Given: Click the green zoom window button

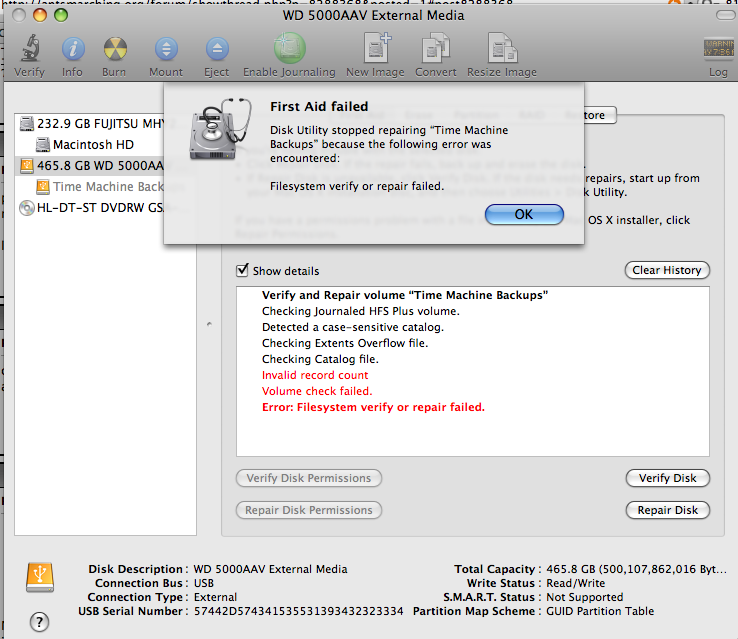Looking at the screenshot, I should 61,15.
